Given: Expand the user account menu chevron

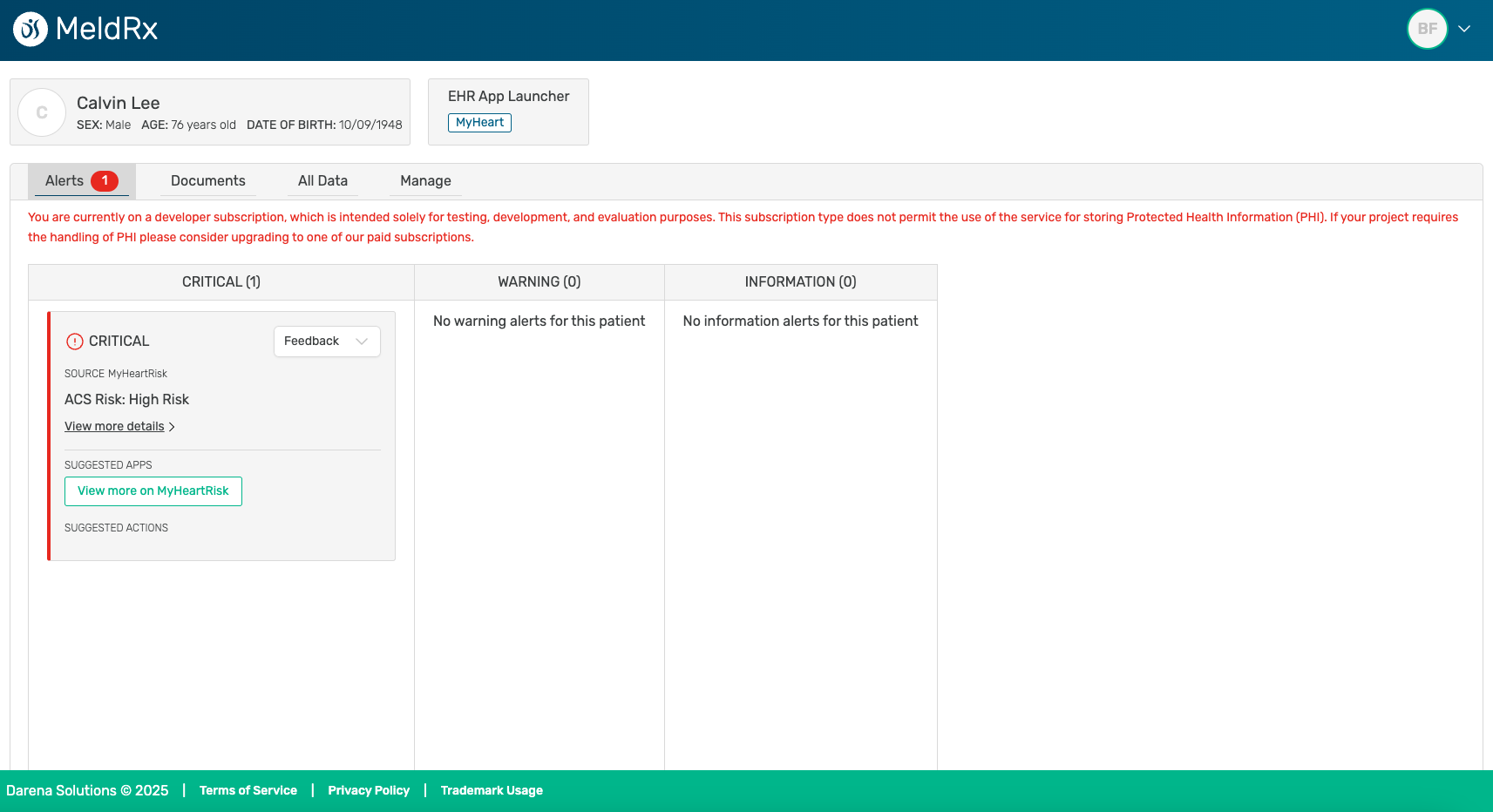Looking at the screenshot, I should click(1464, 29).
